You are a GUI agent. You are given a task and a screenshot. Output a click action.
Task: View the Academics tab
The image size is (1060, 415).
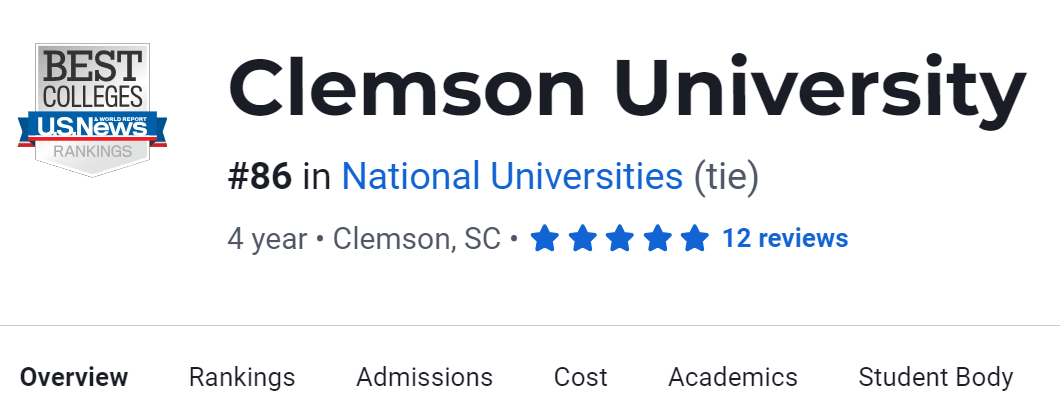point(733,377)
